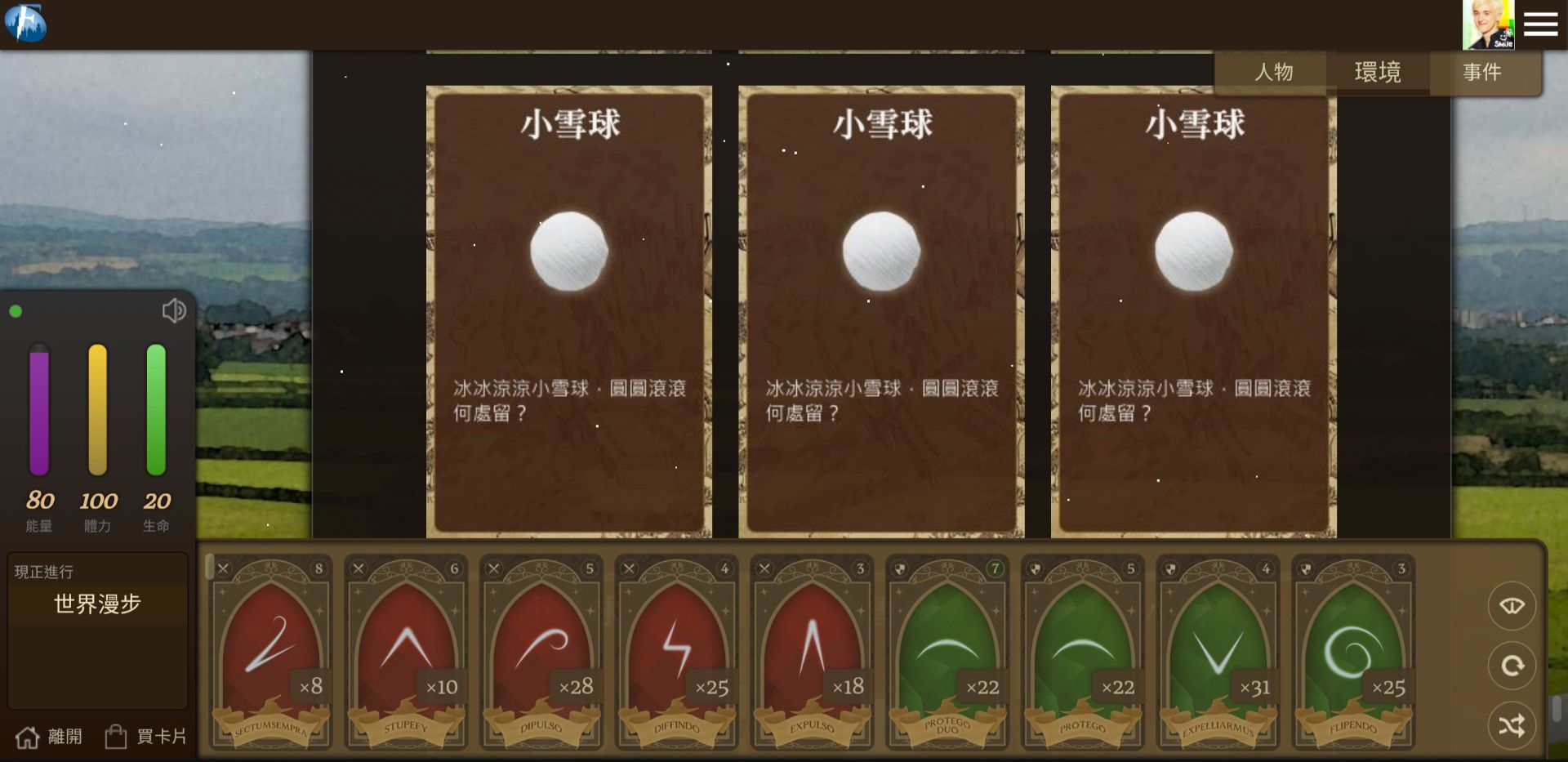
Task: Open the hamburger menu
Action: click(1541, 25)
